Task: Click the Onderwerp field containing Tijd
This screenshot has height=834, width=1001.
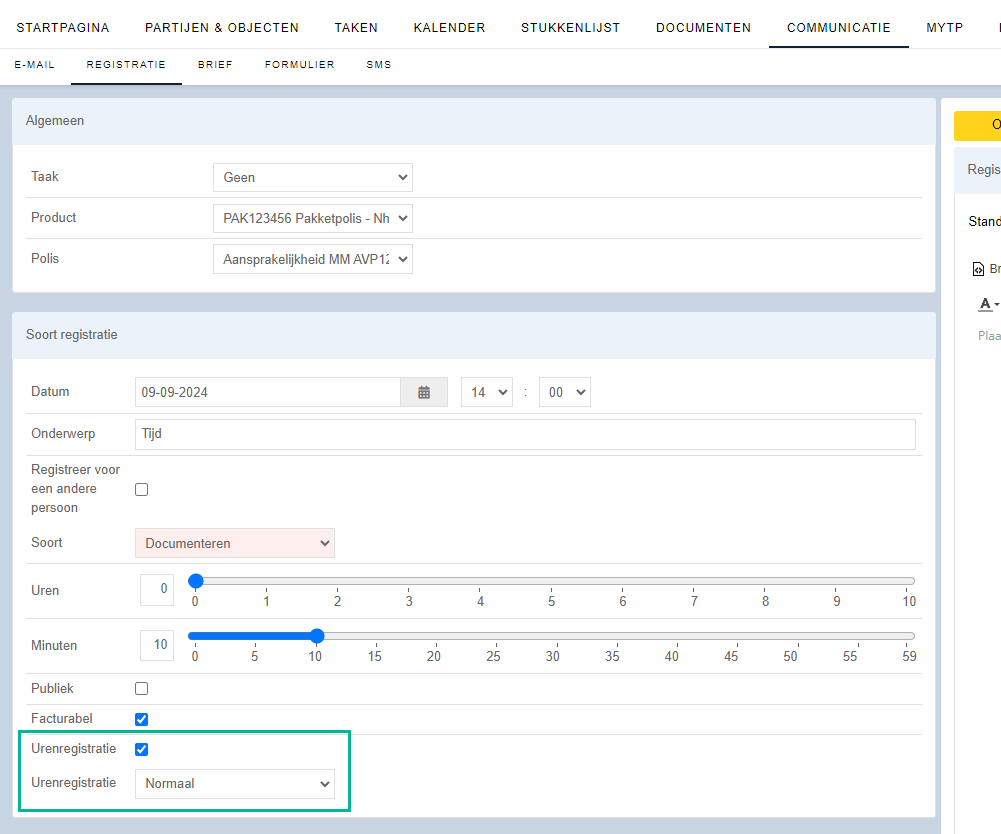Action: (525, 434)
